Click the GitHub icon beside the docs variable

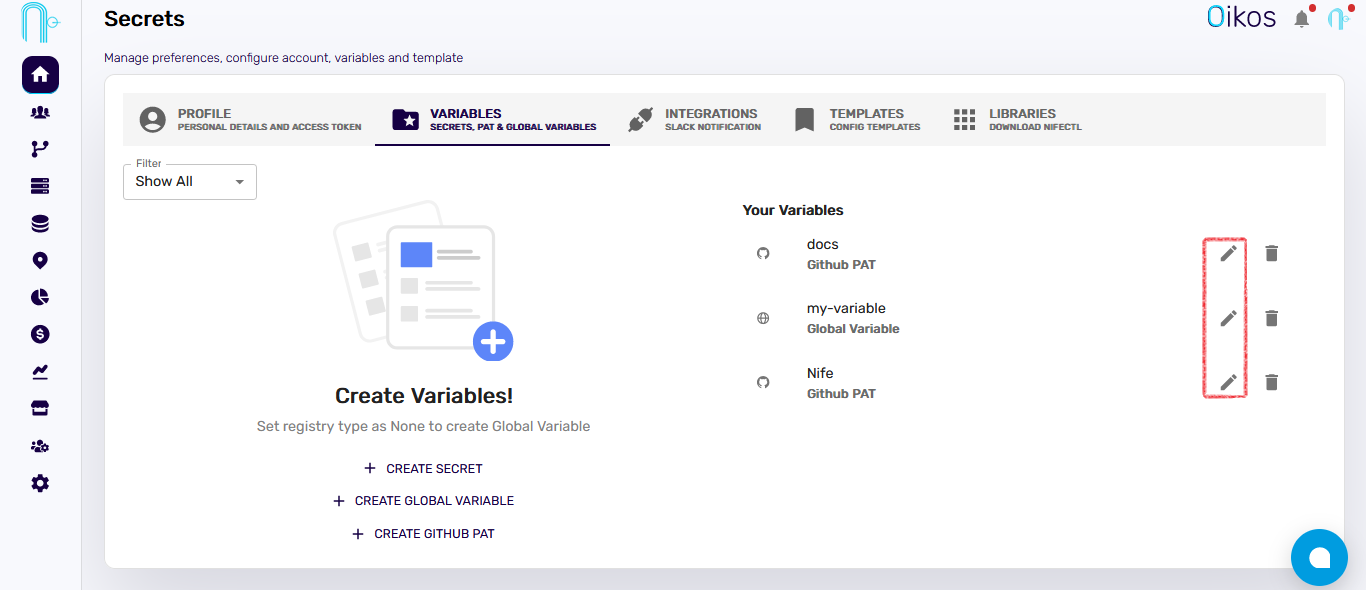(x=763, y=253)
